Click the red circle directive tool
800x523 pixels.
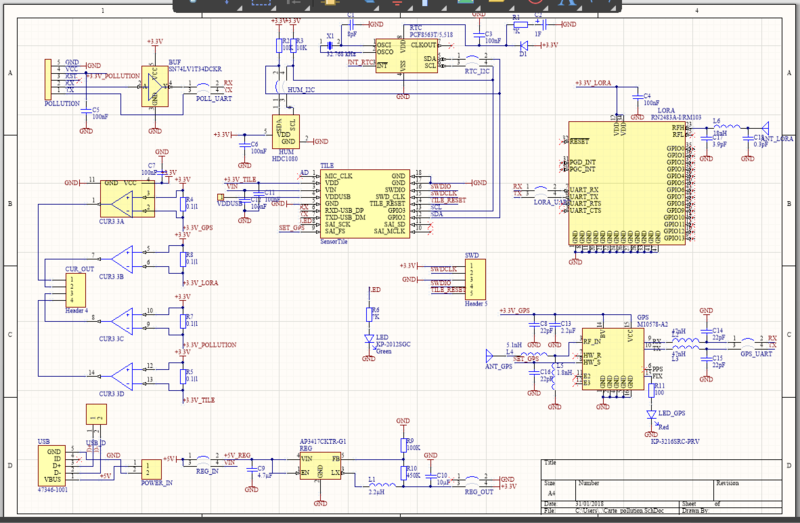coord(534,3)
